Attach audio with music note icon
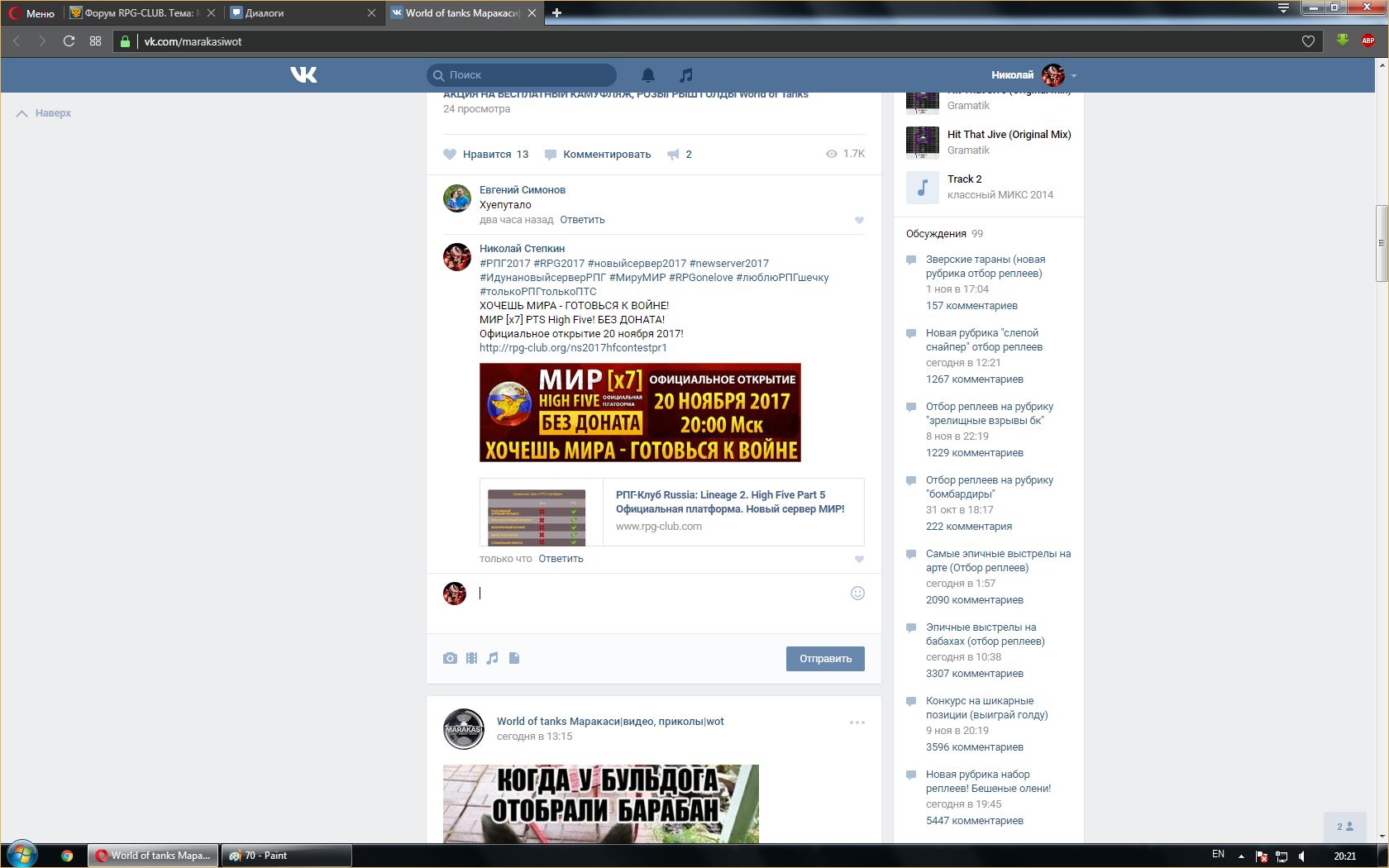The height and width of the screenshot is (868, 1389). pyautogui.click(x=492, y=658)
